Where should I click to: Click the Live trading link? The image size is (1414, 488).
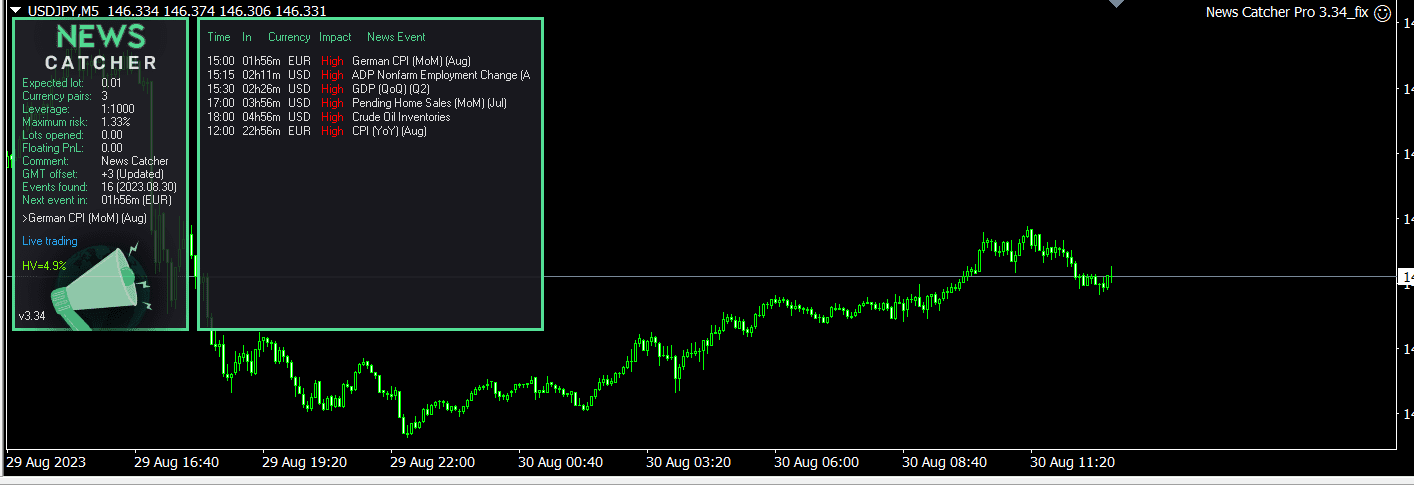(50, 241)
